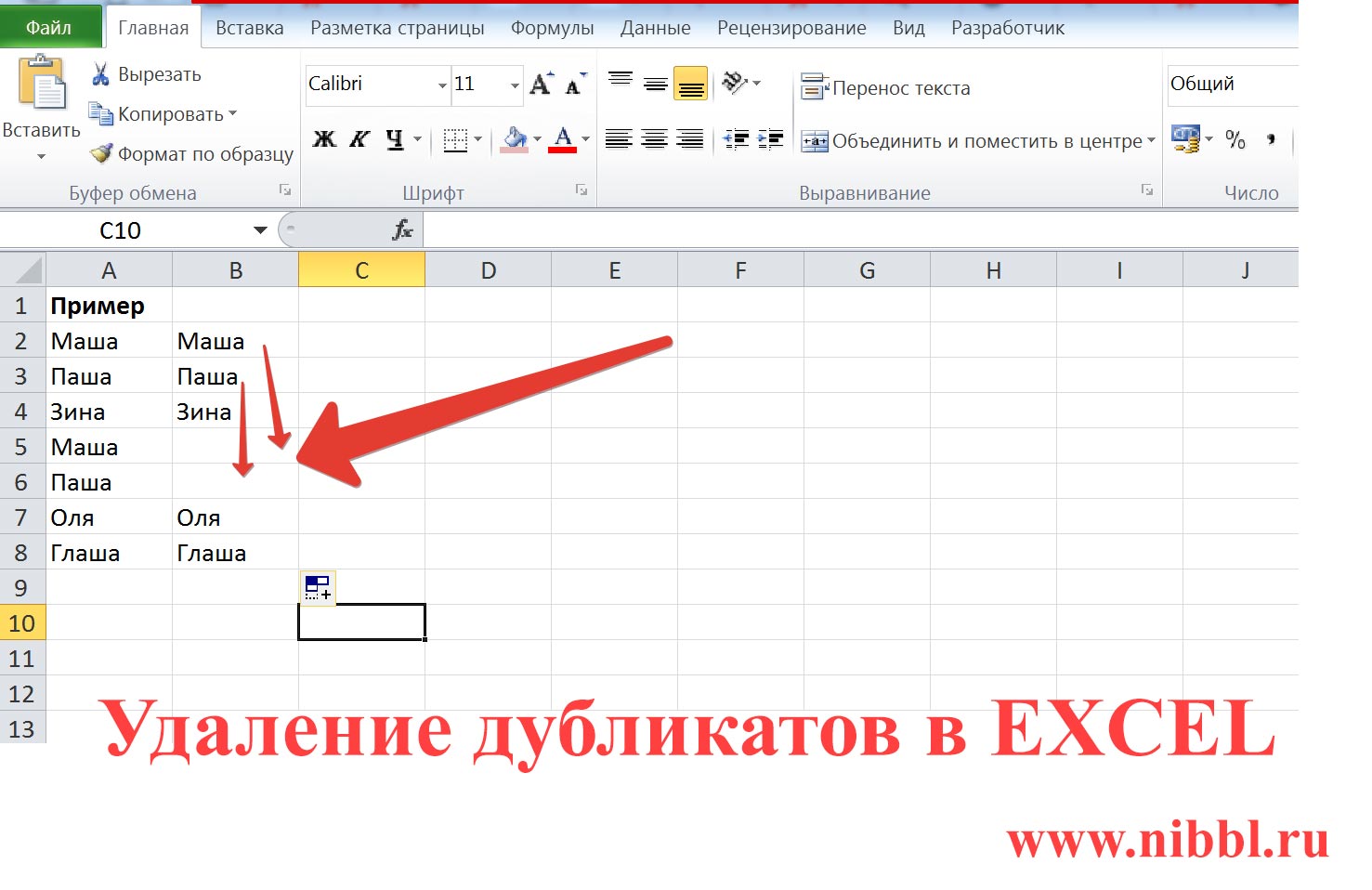Open number format Общий combo box
Screen dimensions: 1372x890
[1233, 84]
